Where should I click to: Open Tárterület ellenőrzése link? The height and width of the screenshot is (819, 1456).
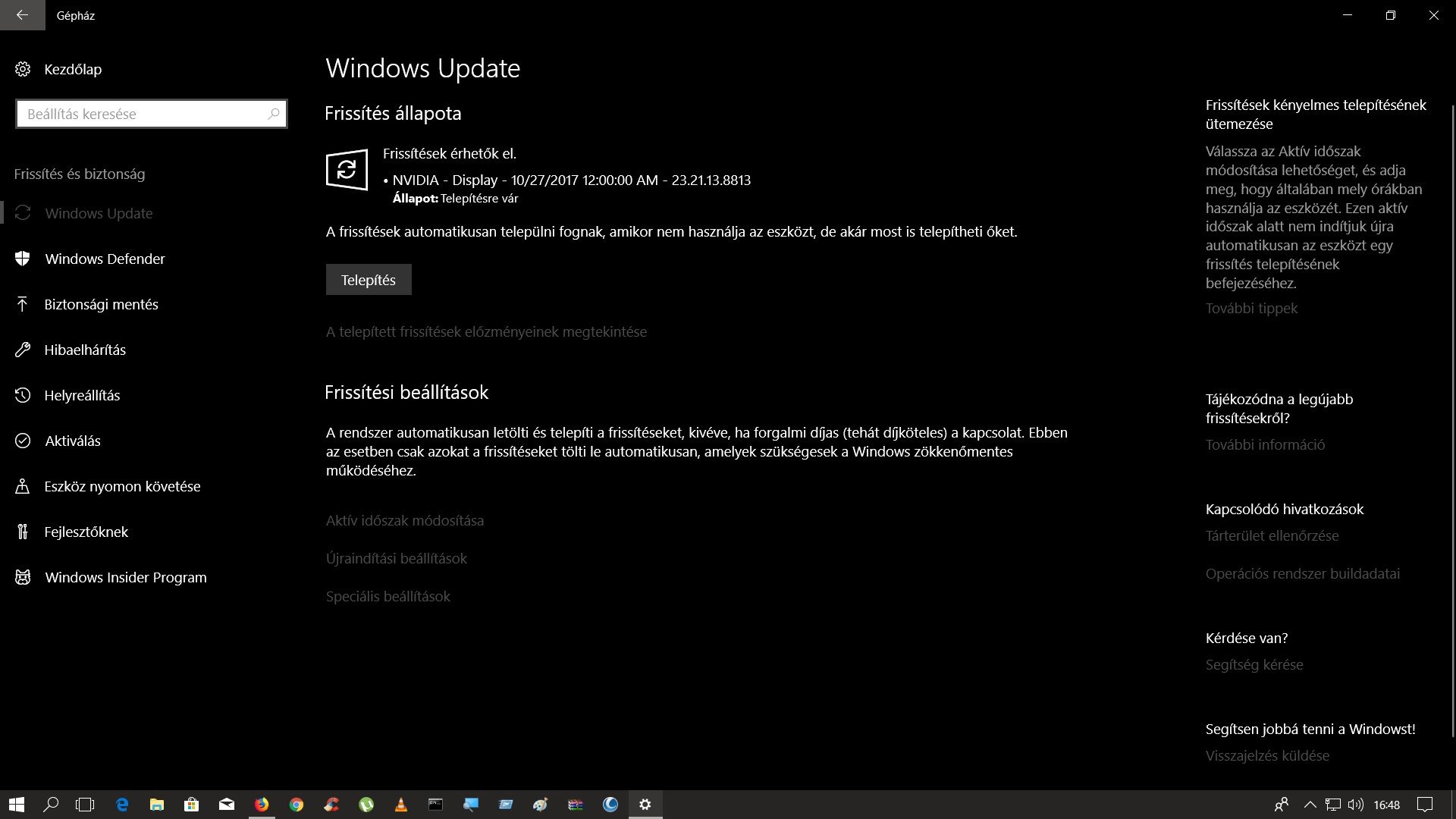click(1272, 535)
